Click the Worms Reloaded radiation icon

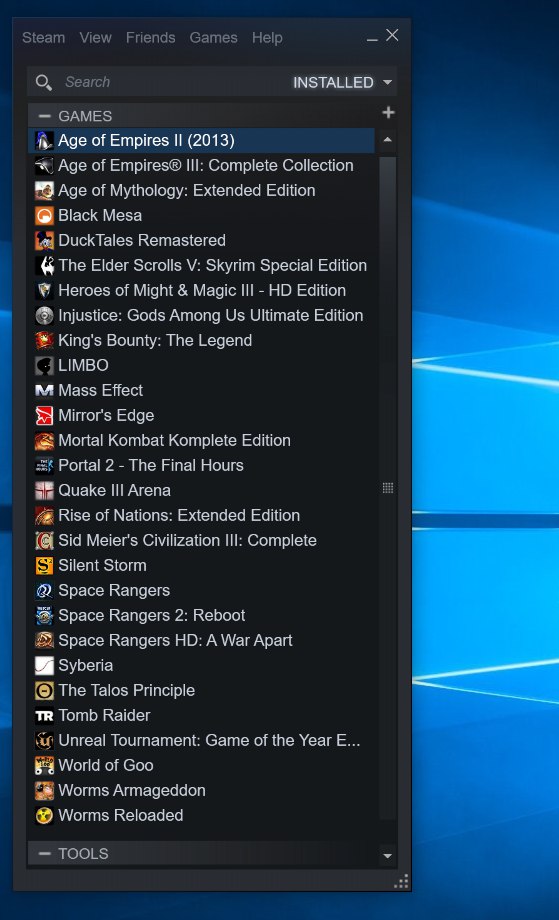click(x=44, y=816)
